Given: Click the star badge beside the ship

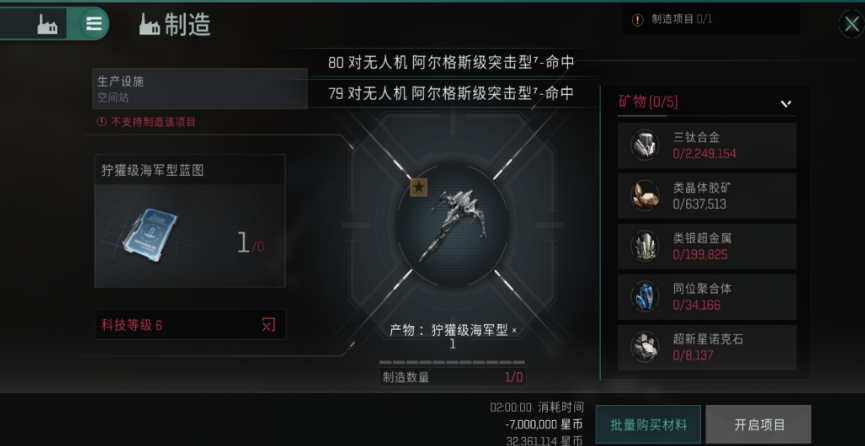Looking at the screenshot, I should (419, 187).
